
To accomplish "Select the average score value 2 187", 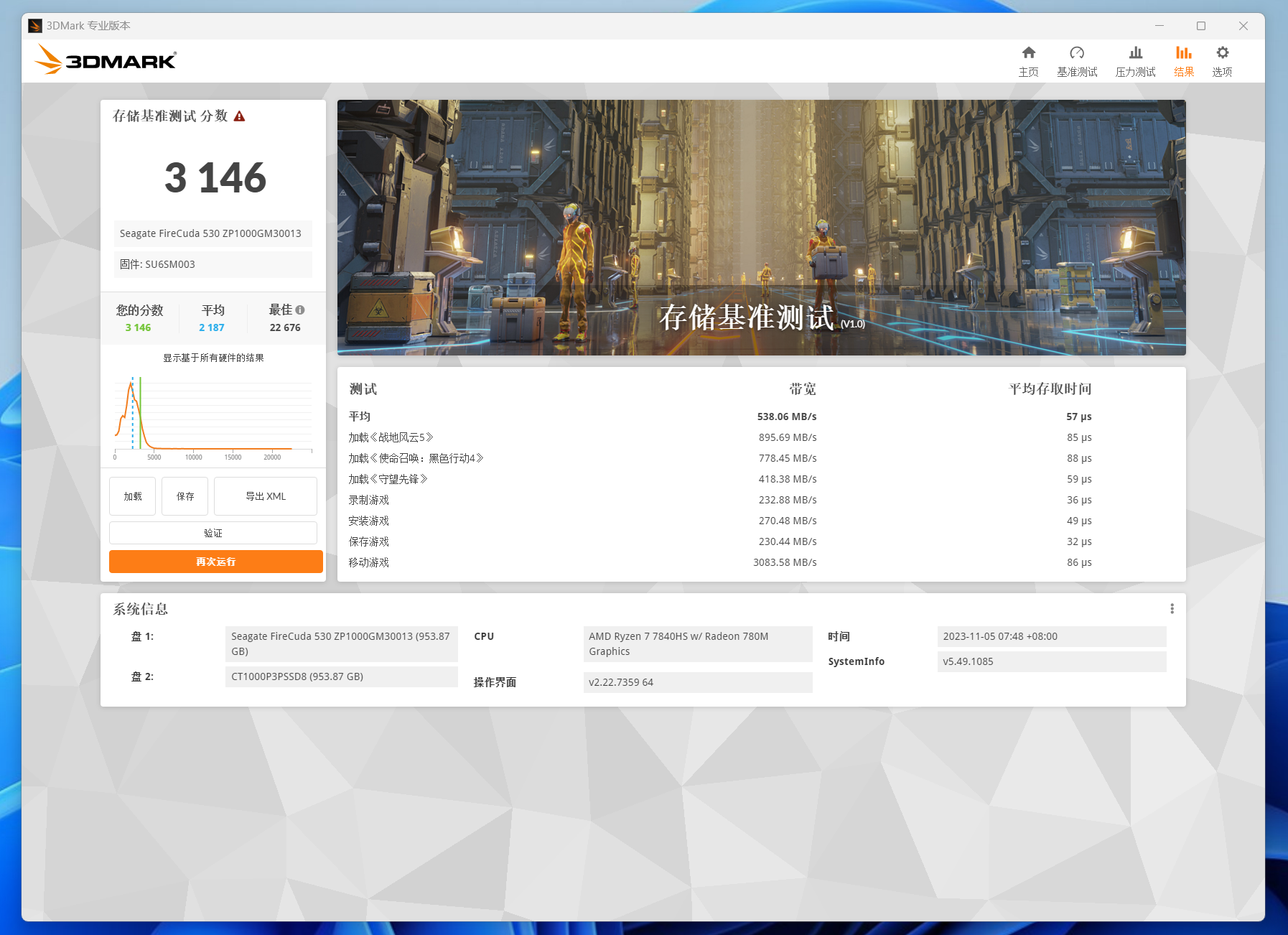I will [x=212, y=327].
